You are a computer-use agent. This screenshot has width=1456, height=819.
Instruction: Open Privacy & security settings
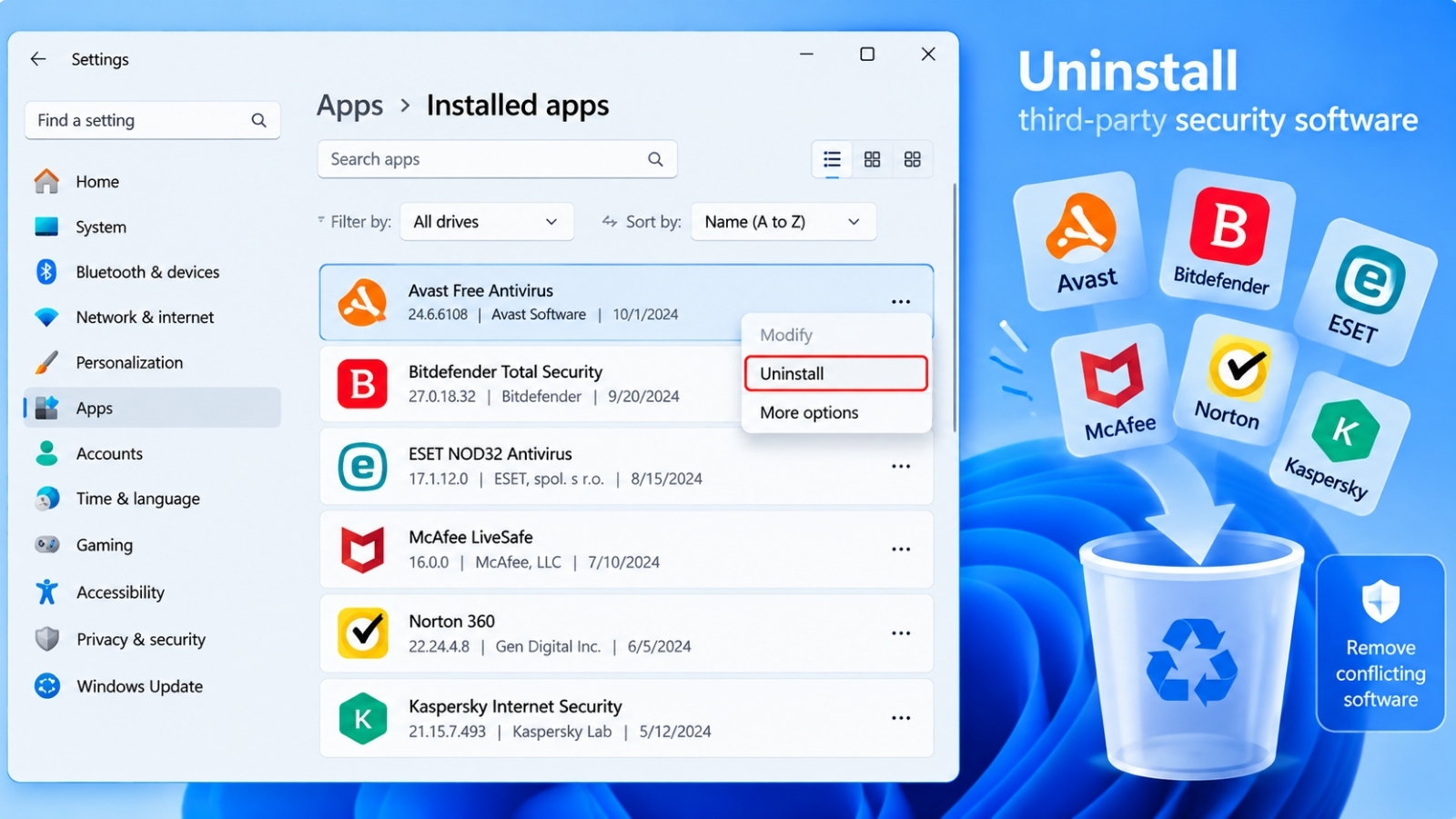pos(152,640)
